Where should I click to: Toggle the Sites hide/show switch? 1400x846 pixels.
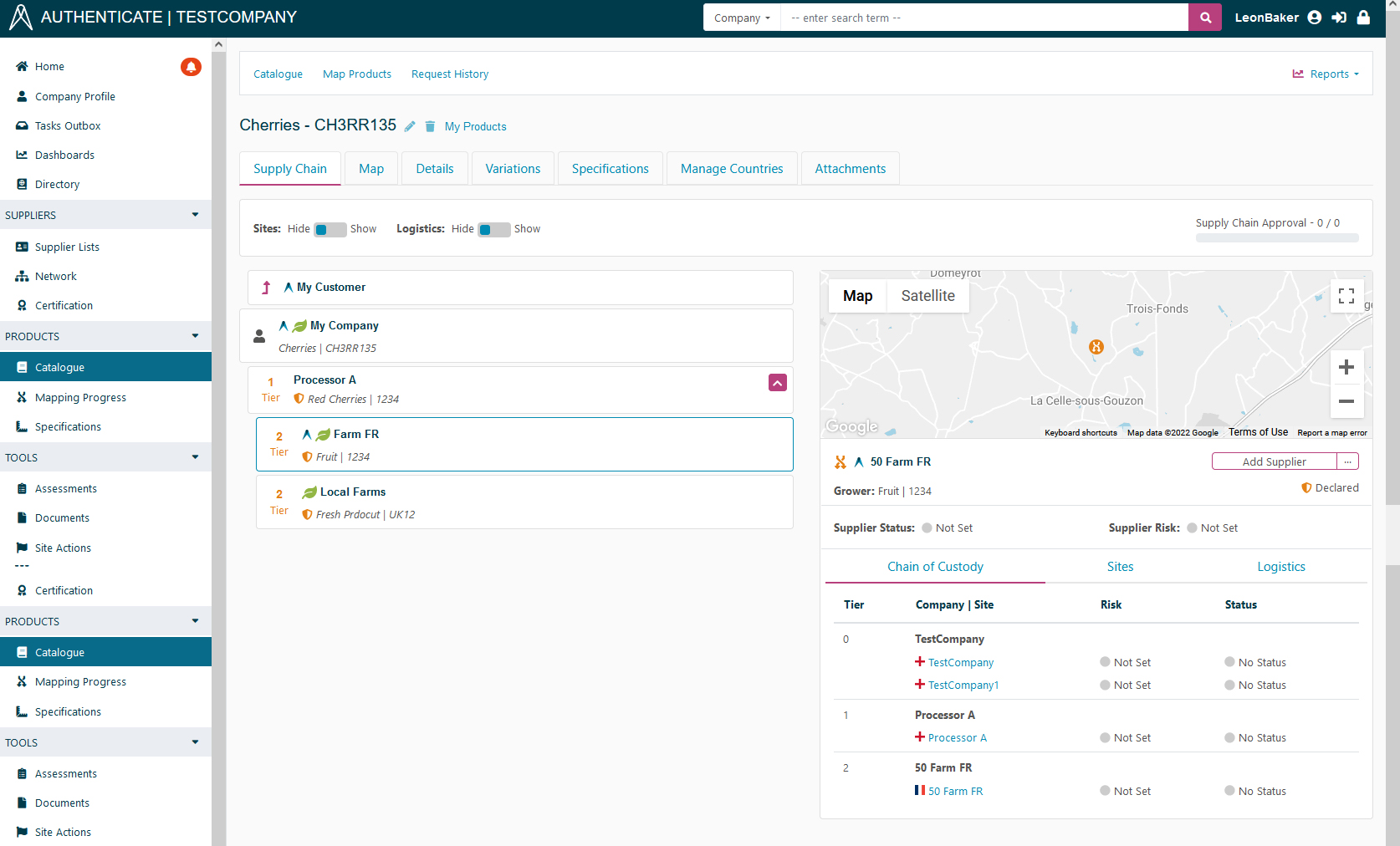pos(330,230)
